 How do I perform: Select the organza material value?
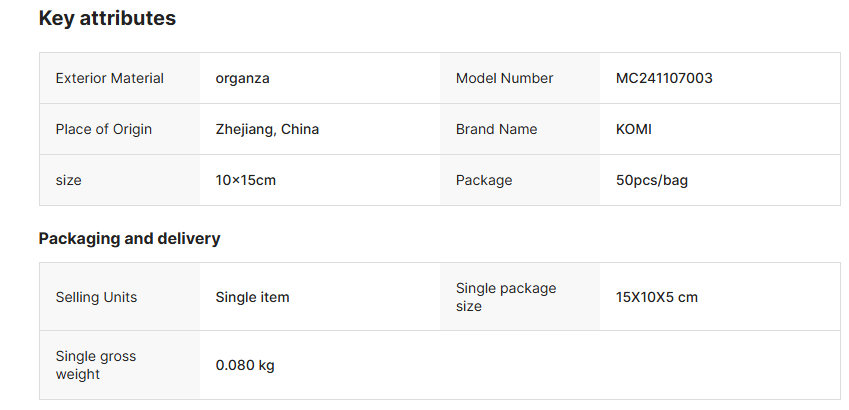pos(243,78)
